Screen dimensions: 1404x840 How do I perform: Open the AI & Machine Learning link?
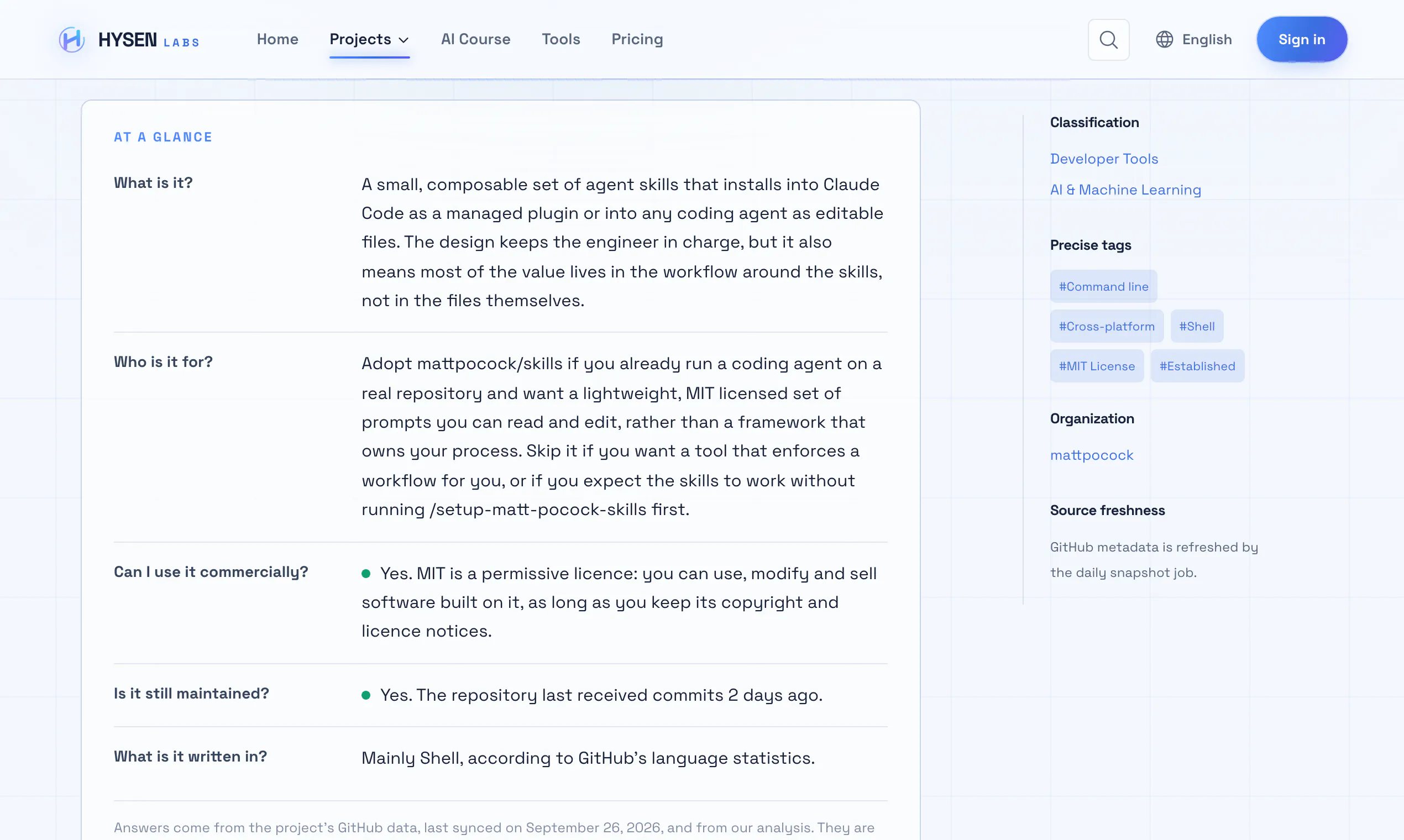(x=1125, y=190)
